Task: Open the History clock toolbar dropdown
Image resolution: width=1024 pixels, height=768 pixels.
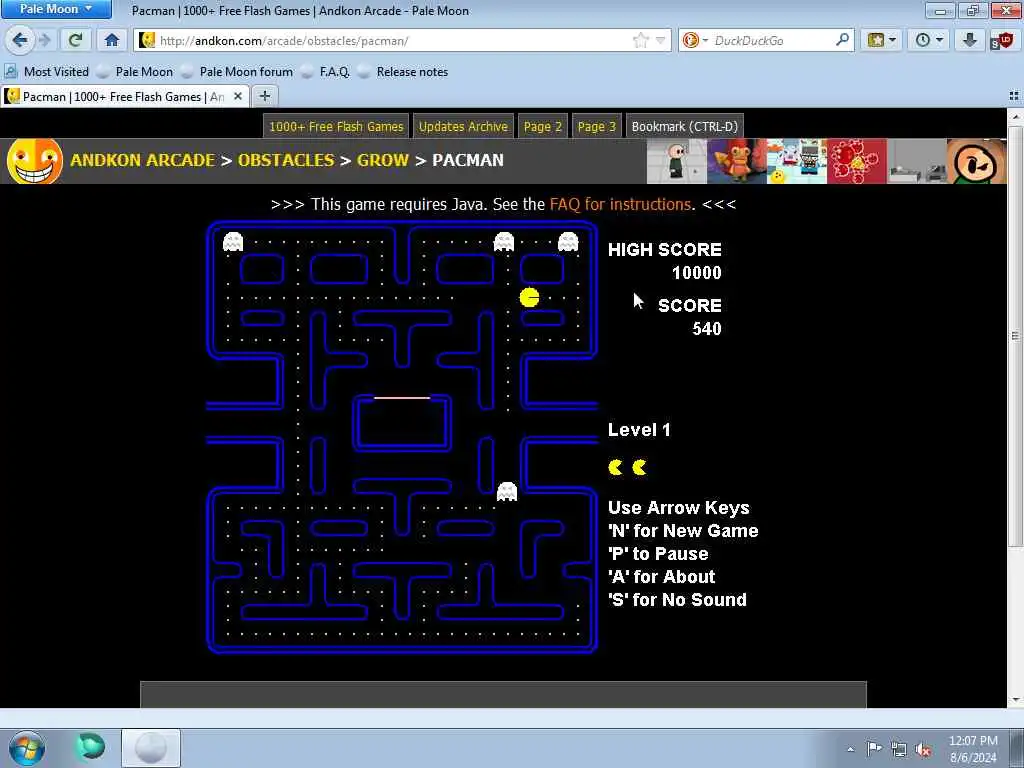Action: pyautogui.click(x=929, y=40)
